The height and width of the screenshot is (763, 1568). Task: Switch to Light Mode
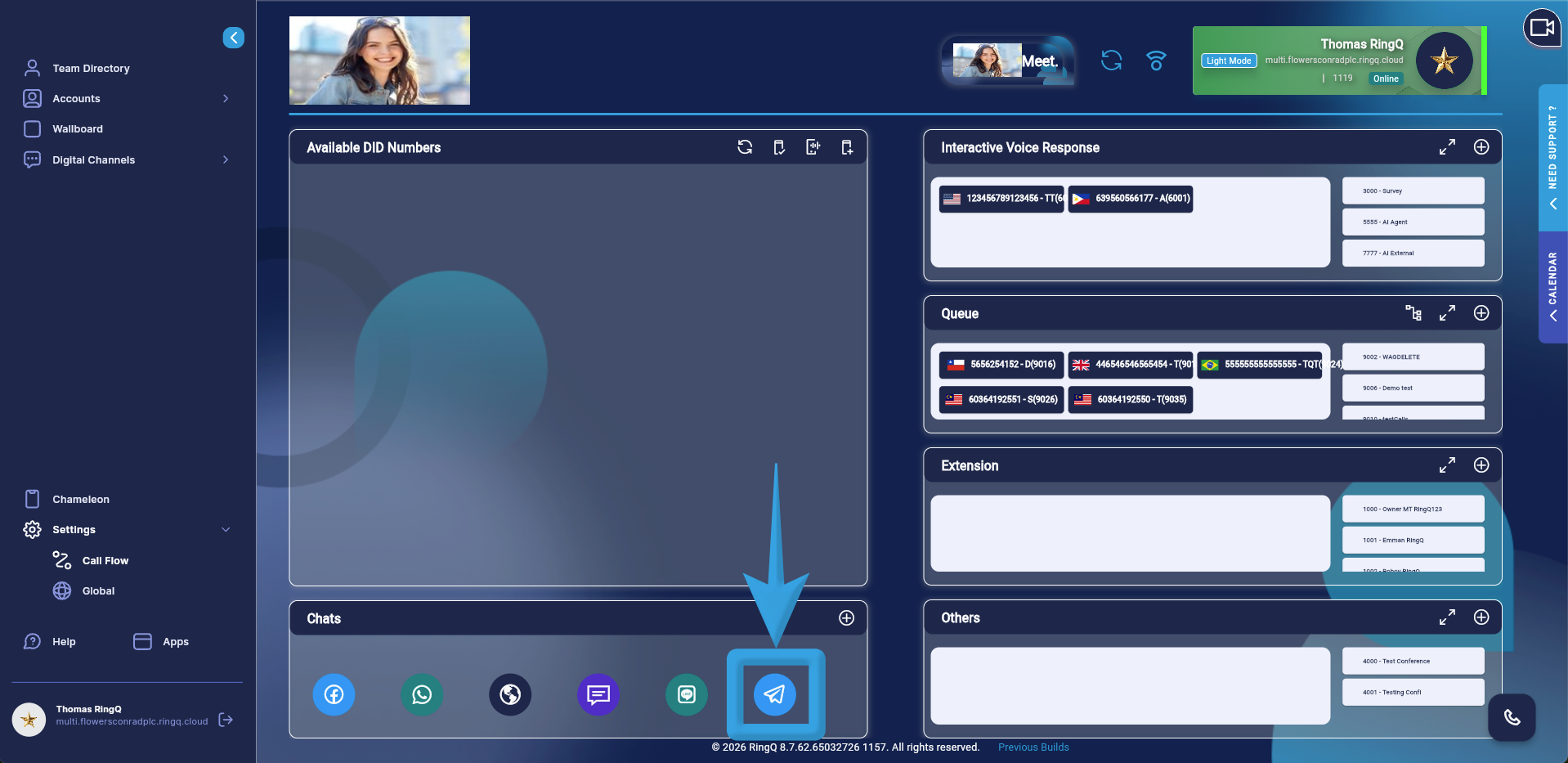tap(1228, 61)
